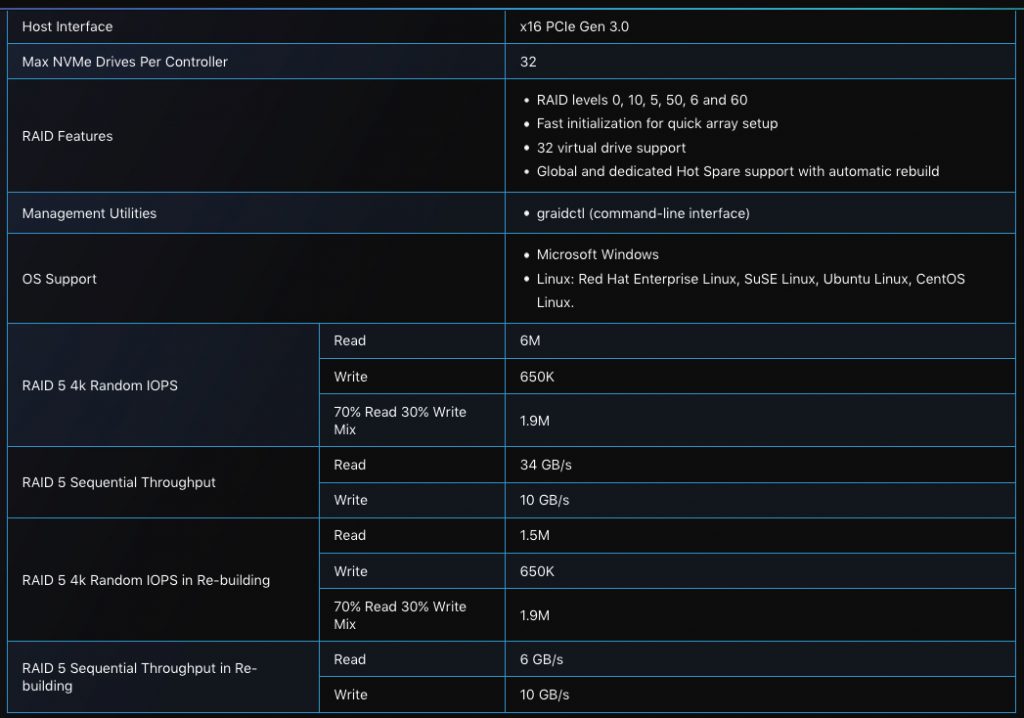Screen dimensions: 1024x718
Task: Select the RAID Features row heading
Action: click(67, 137)
